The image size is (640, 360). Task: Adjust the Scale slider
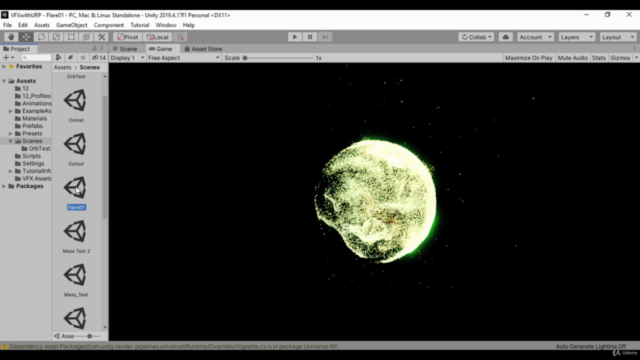click(x=278, y=58)
